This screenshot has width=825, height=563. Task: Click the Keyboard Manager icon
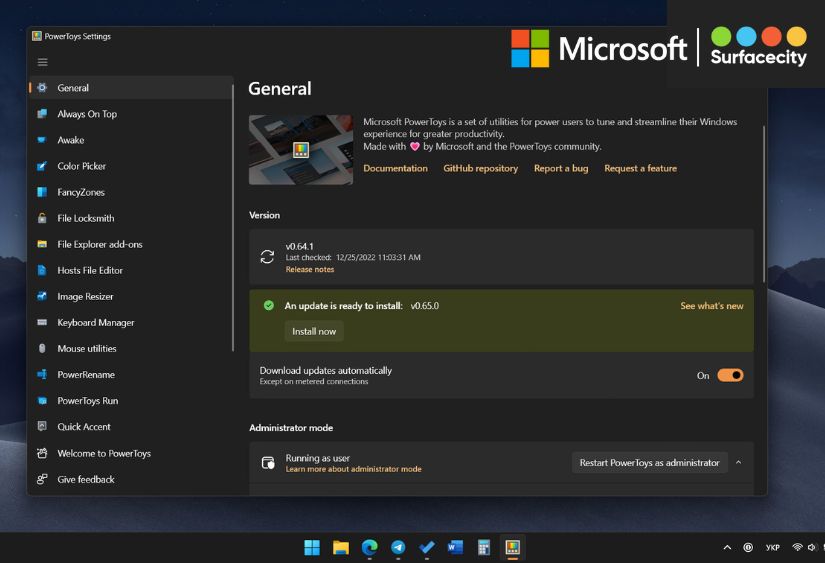[x=42, y=322]
